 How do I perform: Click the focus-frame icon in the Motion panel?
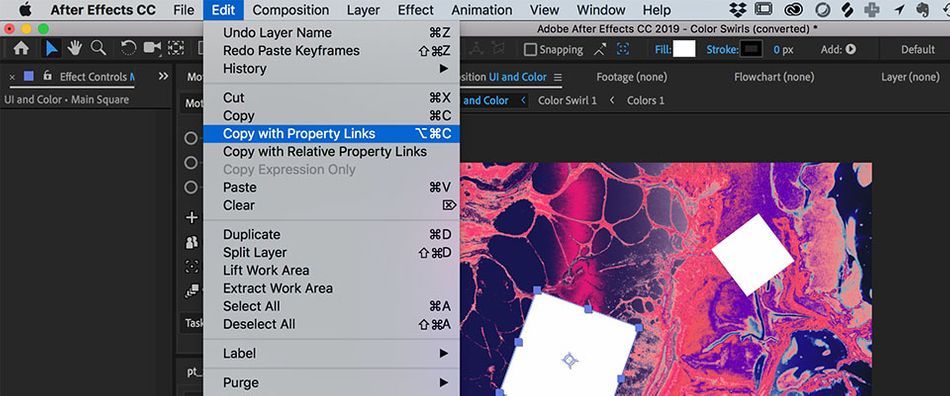click(191, 266)
